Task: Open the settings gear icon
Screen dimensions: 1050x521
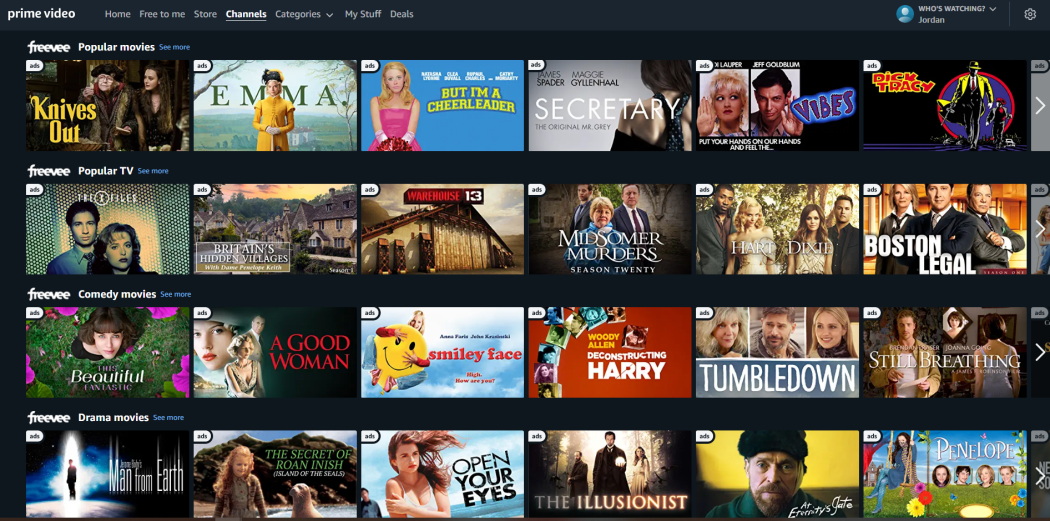Action: pyautogui.click(x=1030, y=14)
